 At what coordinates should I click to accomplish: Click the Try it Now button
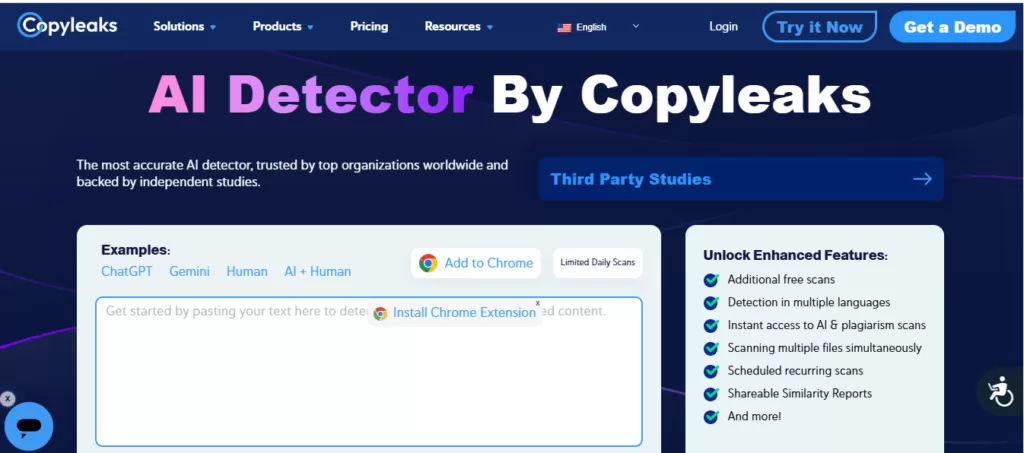820,27
